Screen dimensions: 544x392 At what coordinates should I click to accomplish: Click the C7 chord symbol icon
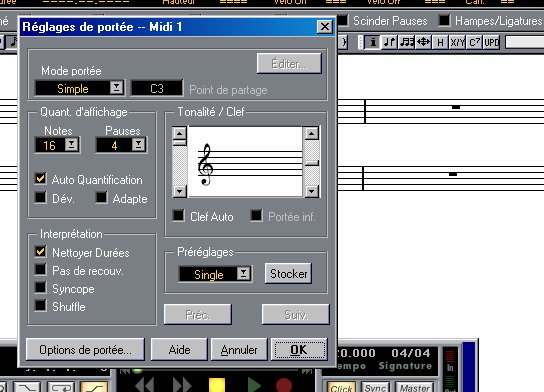point(474,42)
